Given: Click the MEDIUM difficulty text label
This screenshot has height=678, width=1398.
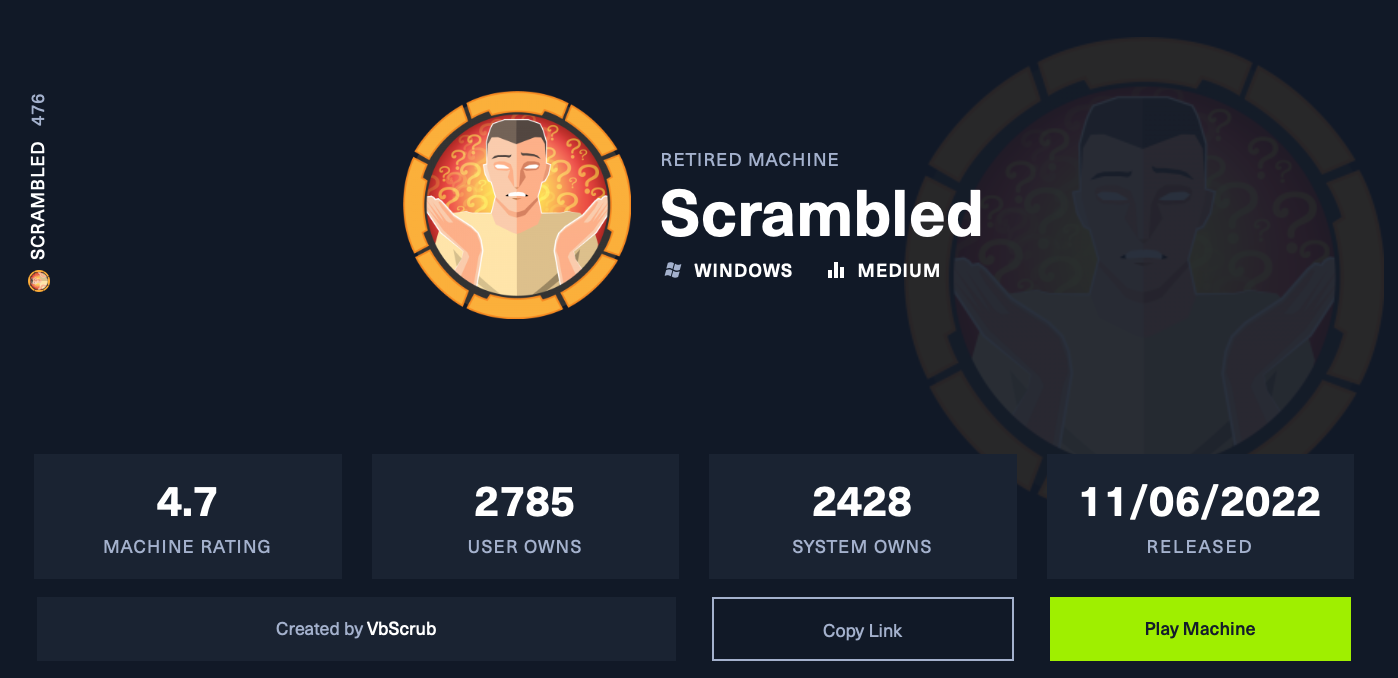Looking at the screenshot, I should coord(899,270).
